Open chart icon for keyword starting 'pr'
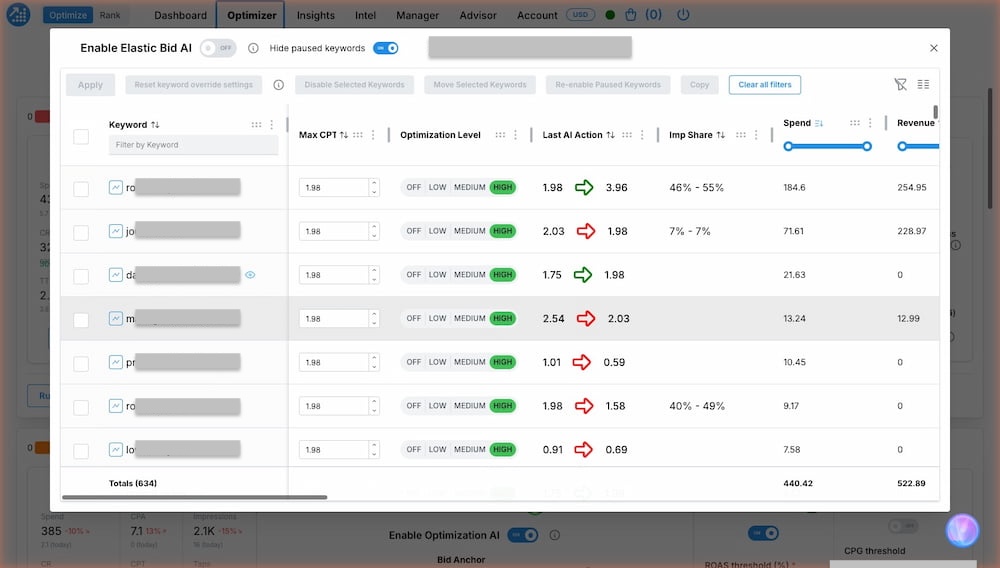The width and height of the screenshot is (1000, 568). coord(115,362)
